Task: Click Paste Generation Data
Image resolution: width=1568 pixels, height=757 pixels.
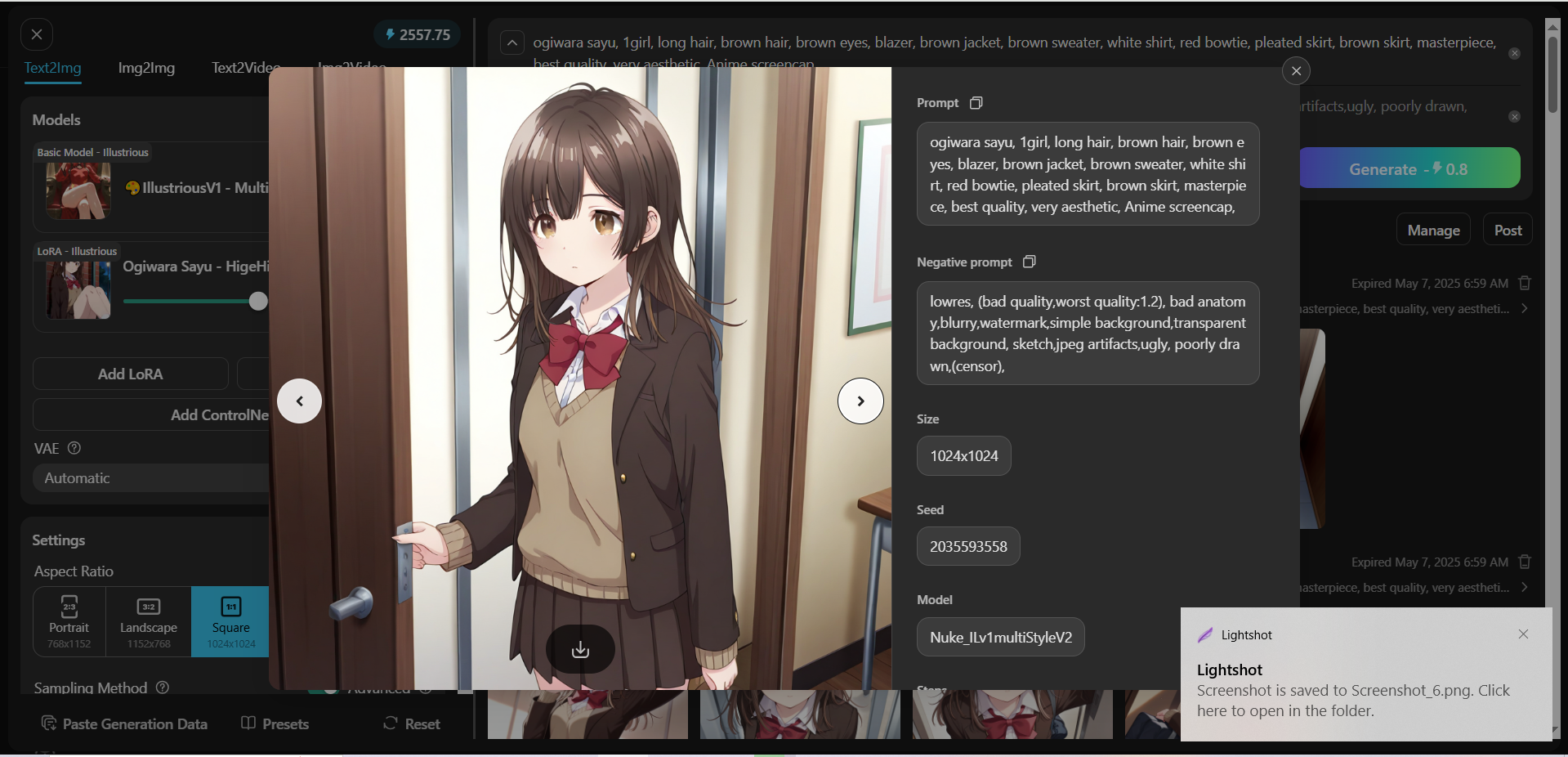Action: pos(124,723)
